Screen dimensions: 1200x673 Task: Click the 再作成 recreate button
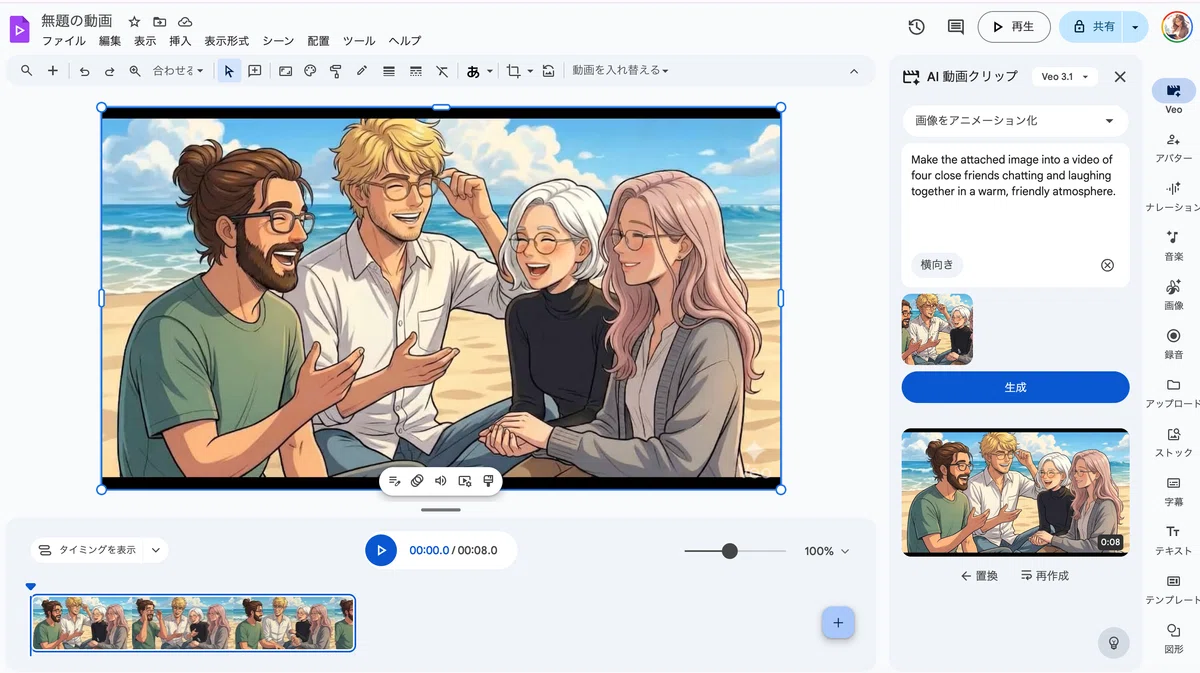tap(1045, 576)
